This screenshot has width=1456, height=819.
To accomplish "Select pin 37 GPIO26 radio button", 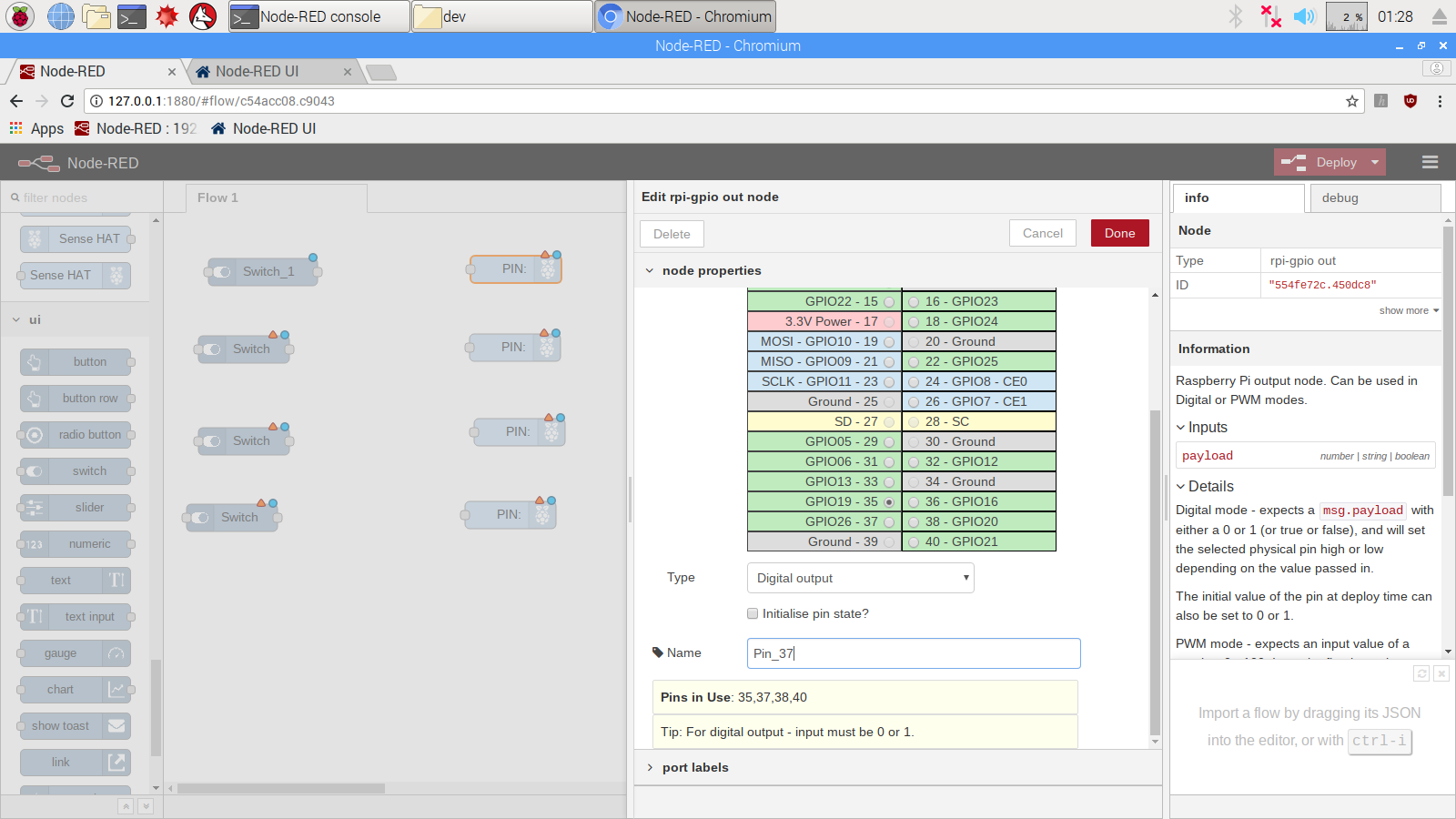I will (889, 521).
